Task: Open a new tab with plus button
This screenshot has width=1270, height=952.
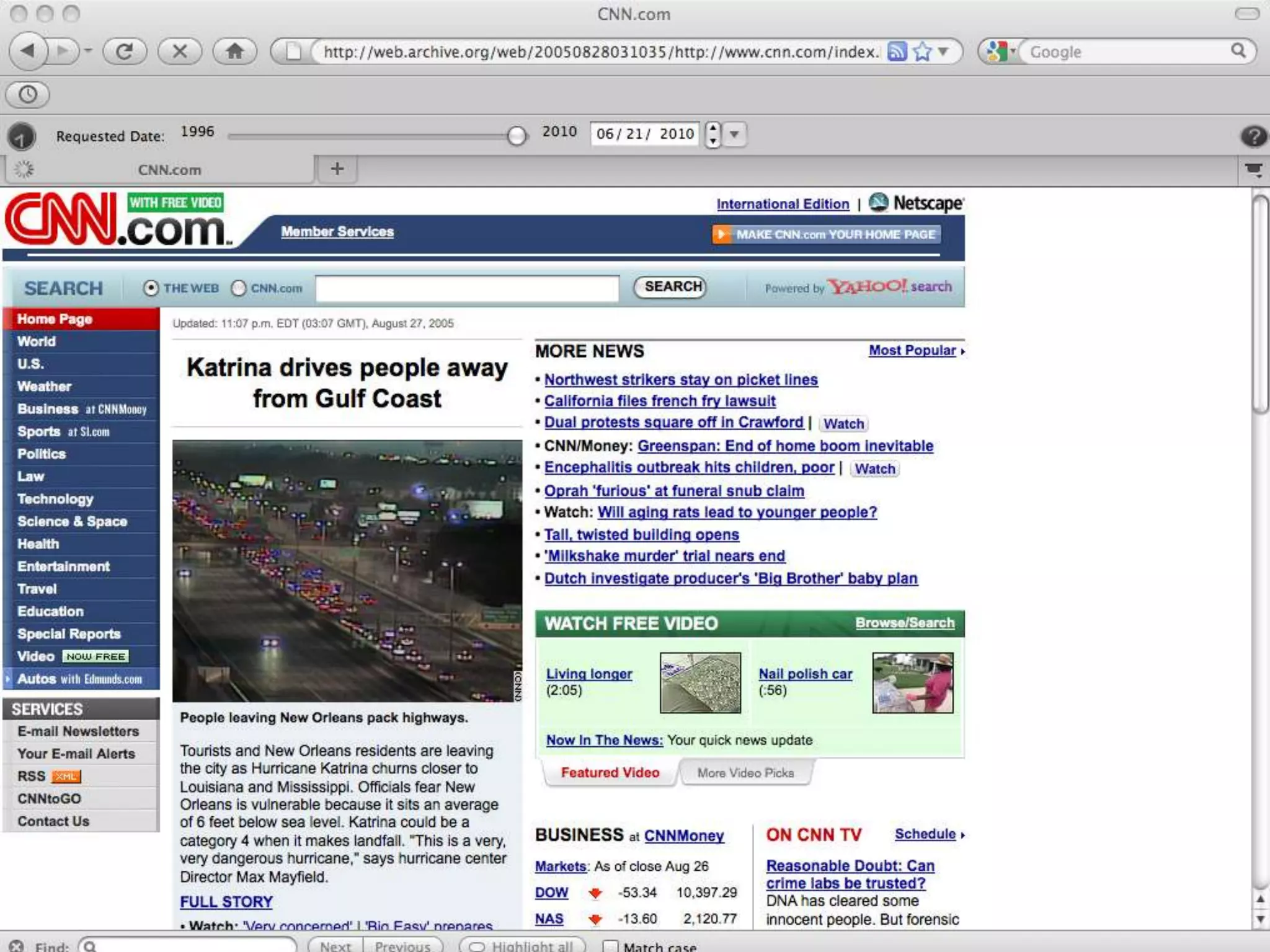Action: coord(337,169)
